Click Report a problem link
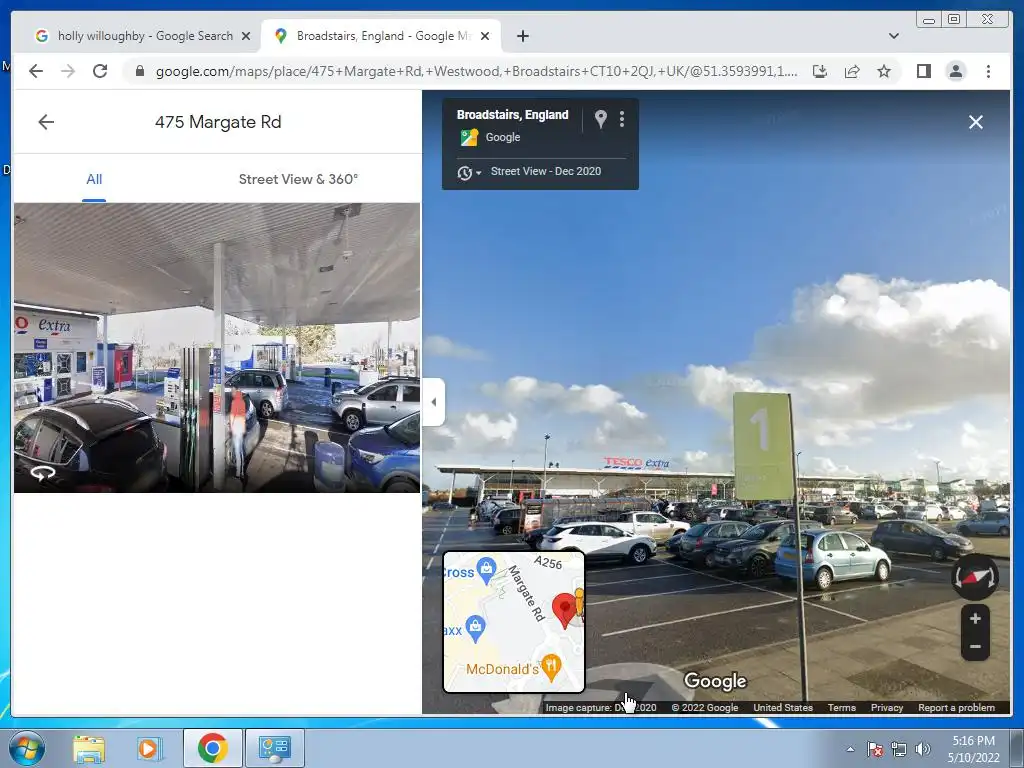Viewport: 1024px width, 768px height. 956,708
